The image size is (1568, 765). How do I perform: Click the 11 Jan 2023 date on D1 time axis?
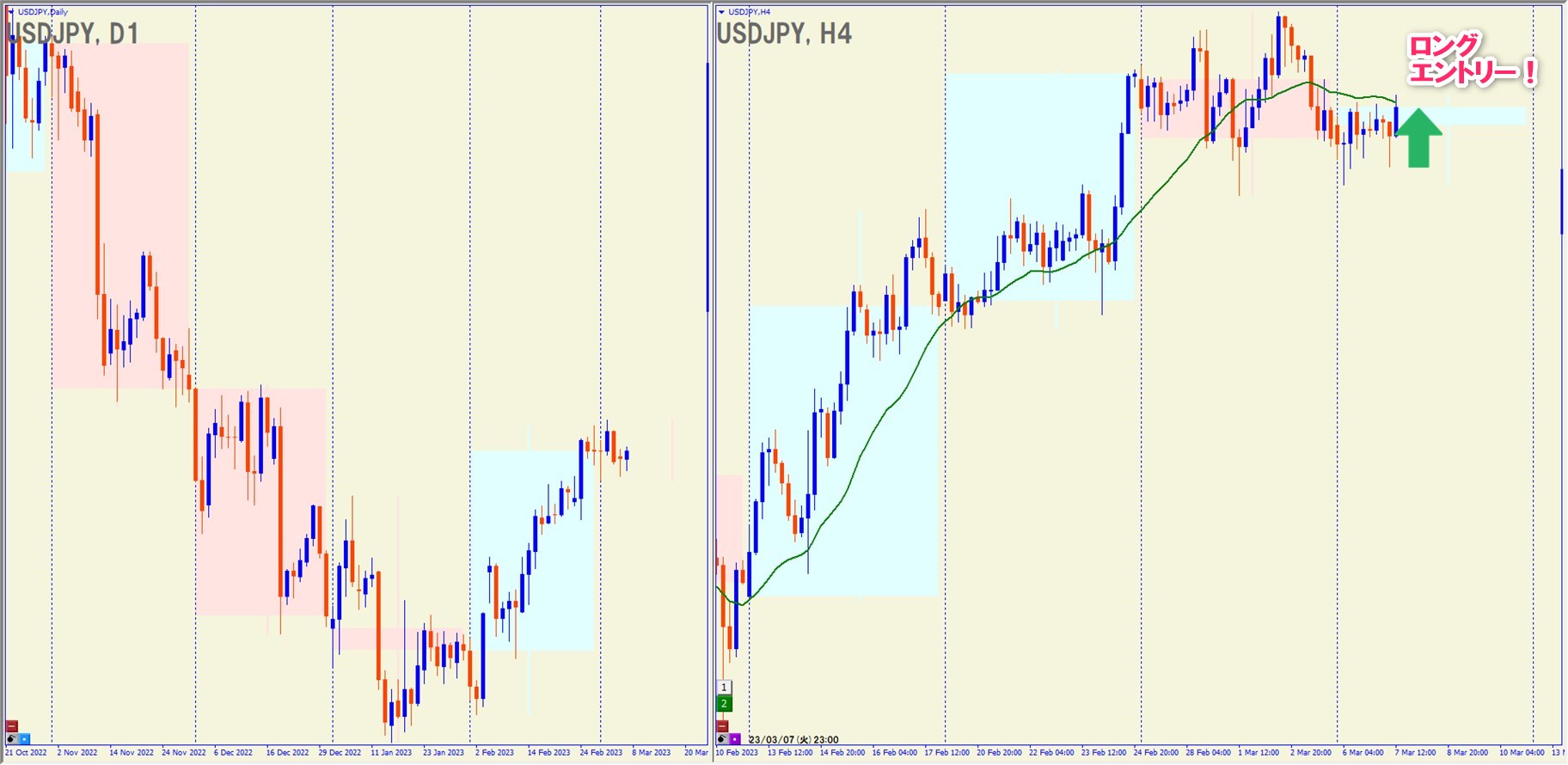pos(390,753)
